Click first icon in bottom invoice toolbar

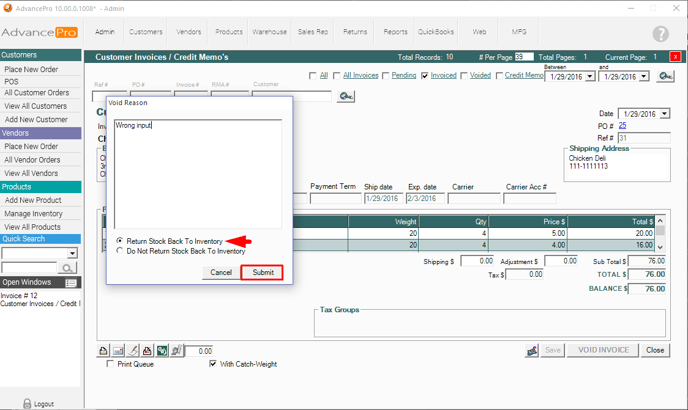click(x=103, y=351)
